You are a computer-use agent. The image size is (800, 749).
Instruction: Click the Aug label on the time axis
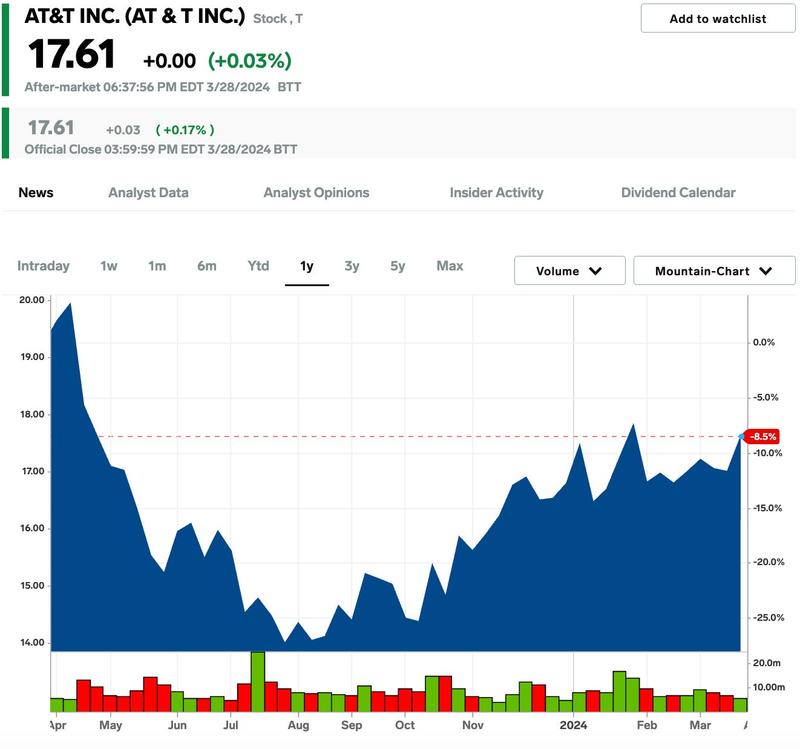pyautogui.click(x=298, y=725)
